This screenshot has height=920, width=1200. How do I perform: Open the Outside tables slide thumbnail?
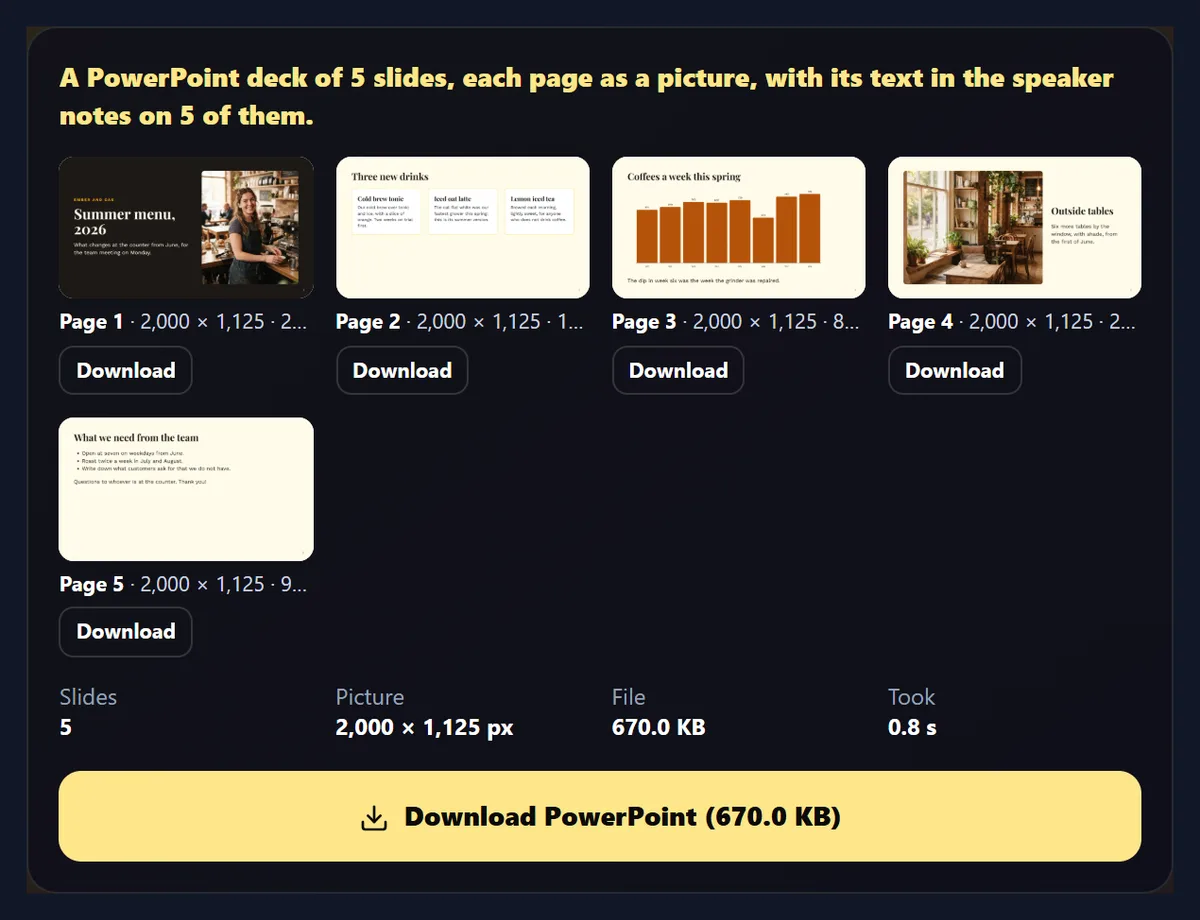(x=1015, y=228)
